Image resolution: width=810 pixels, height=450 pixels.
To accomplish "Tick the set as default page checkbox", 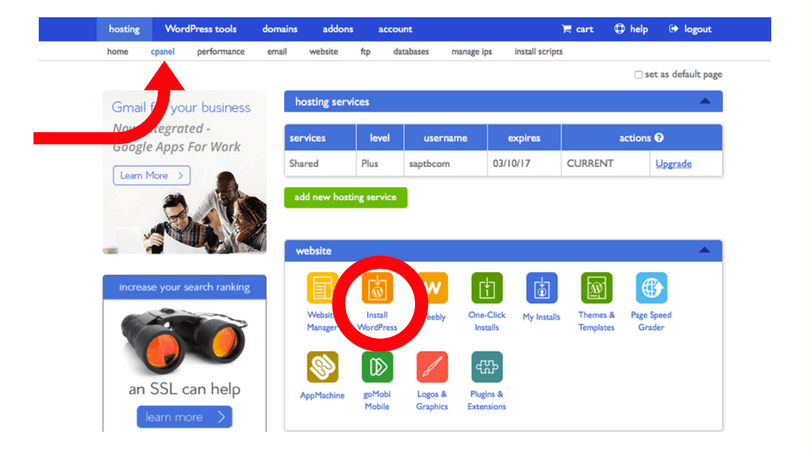I will coord(638,74).
